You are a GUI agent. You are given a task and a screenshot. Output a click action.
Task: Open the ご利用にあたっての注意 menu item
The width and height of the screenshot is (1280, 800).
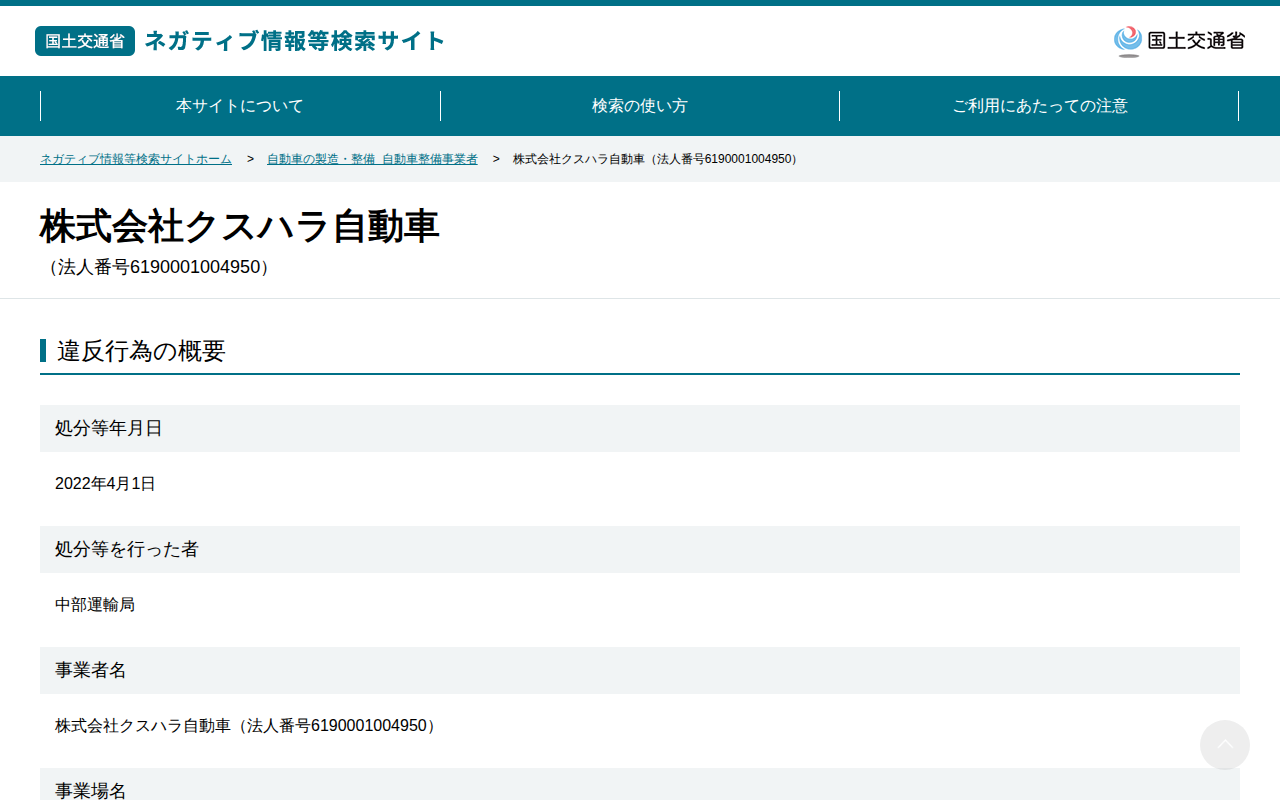[x=1039, y=106]
